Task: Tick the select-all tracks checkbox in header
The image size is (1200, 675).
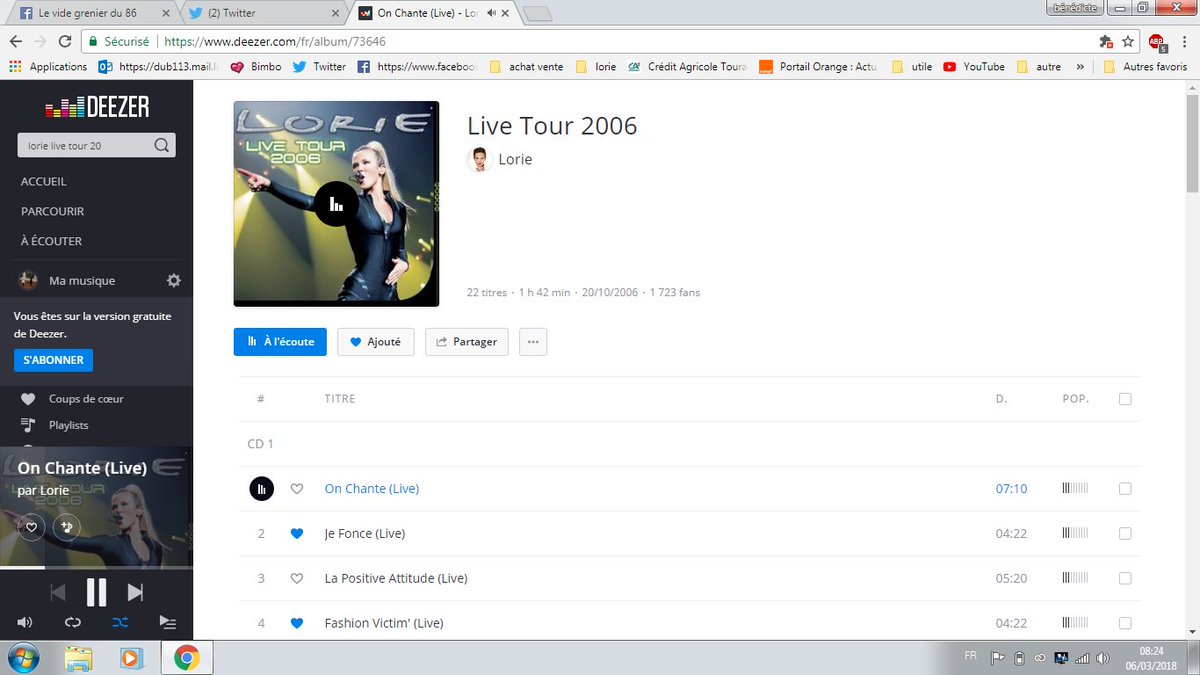Action: [1125, 399]
